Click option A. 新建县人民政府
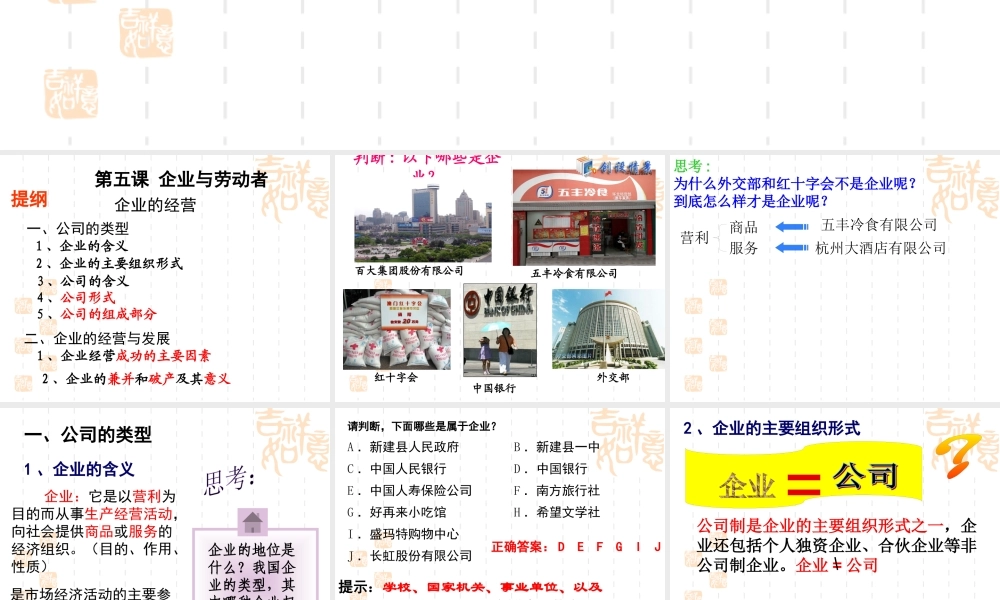 pos(403,447)
